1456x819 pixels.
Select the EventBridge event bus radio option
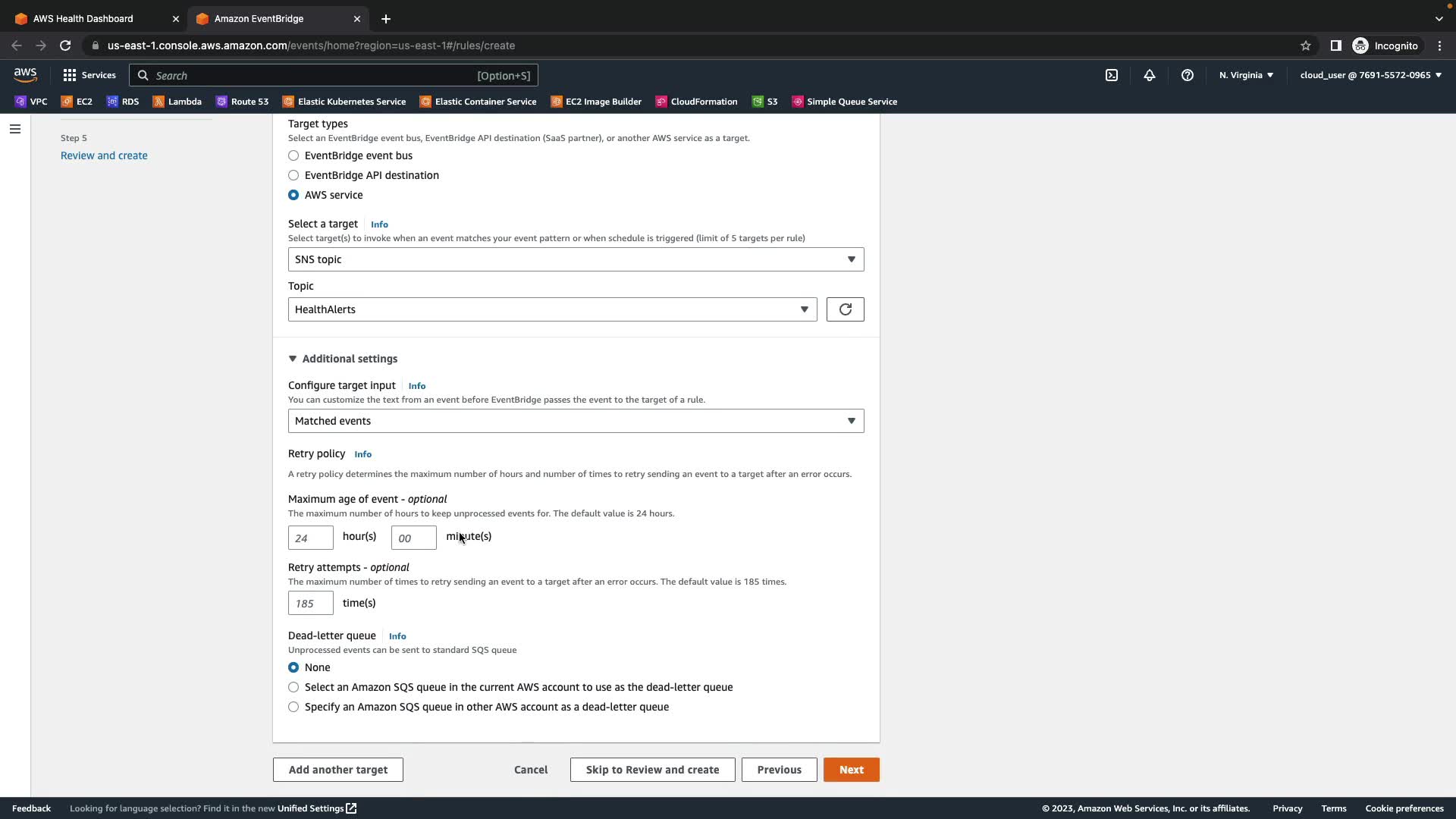(x=293, y=155)
